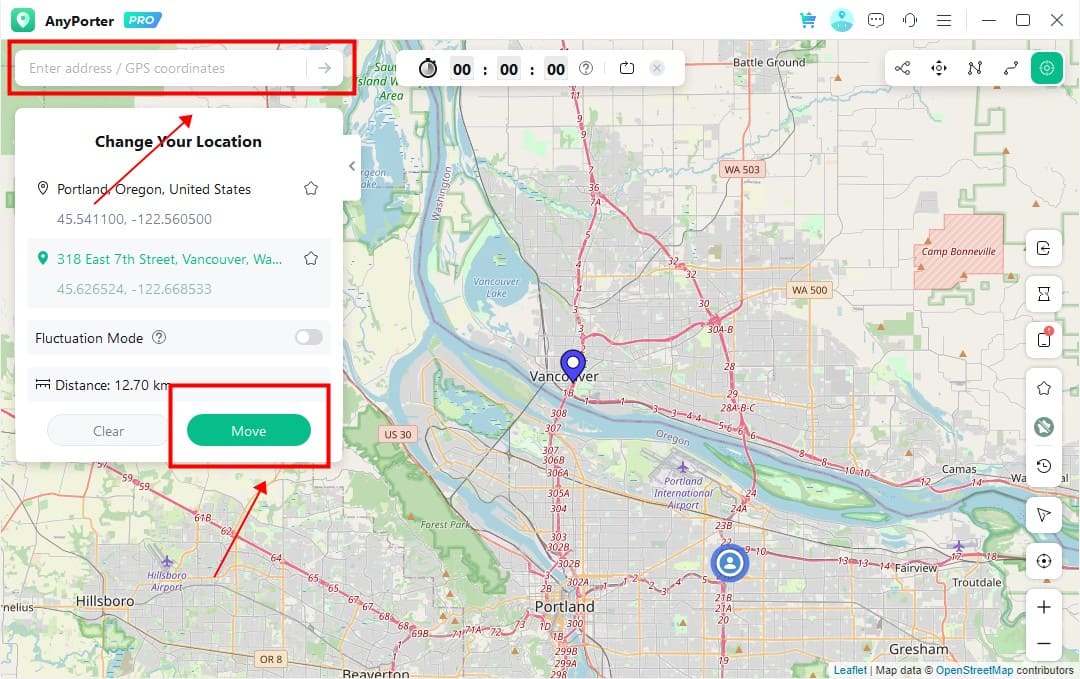Click the hourglass cooldown sidebar icon

1043,294
